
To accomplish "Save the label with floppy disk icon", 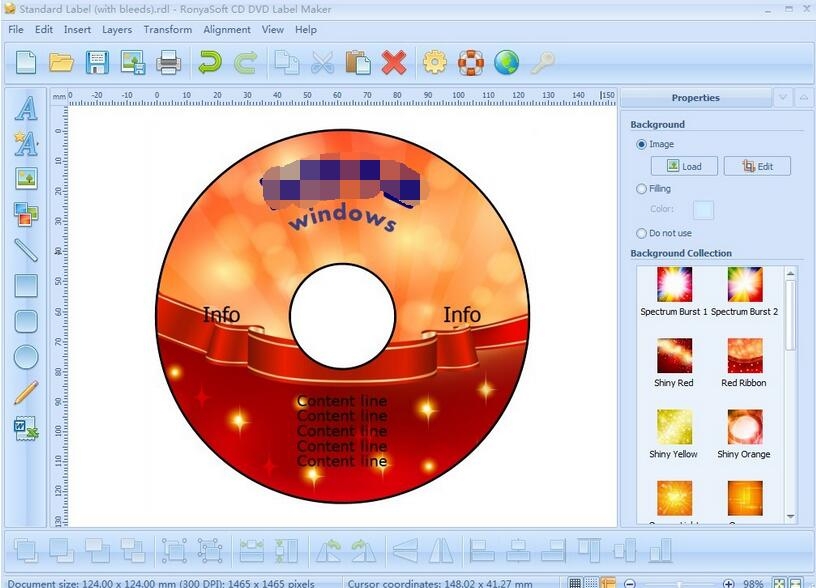I will 97,63.
